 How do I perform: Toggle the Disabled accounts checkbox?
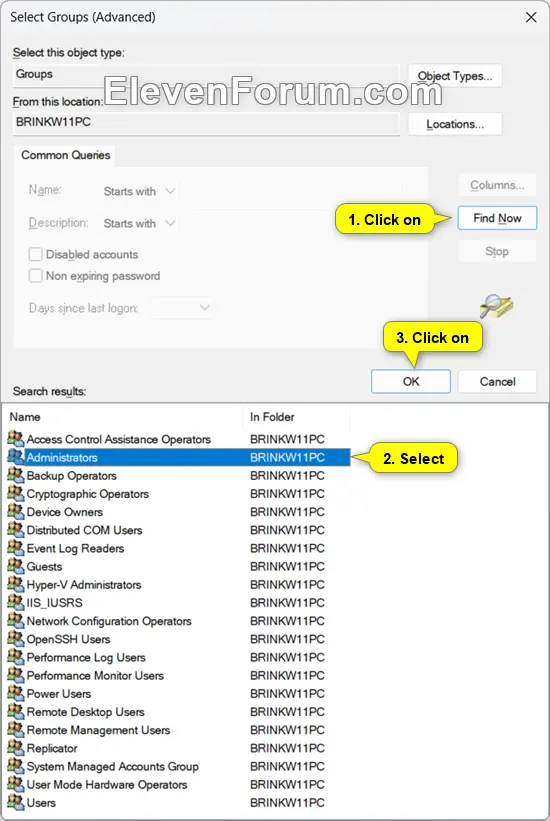coord(36,254)
